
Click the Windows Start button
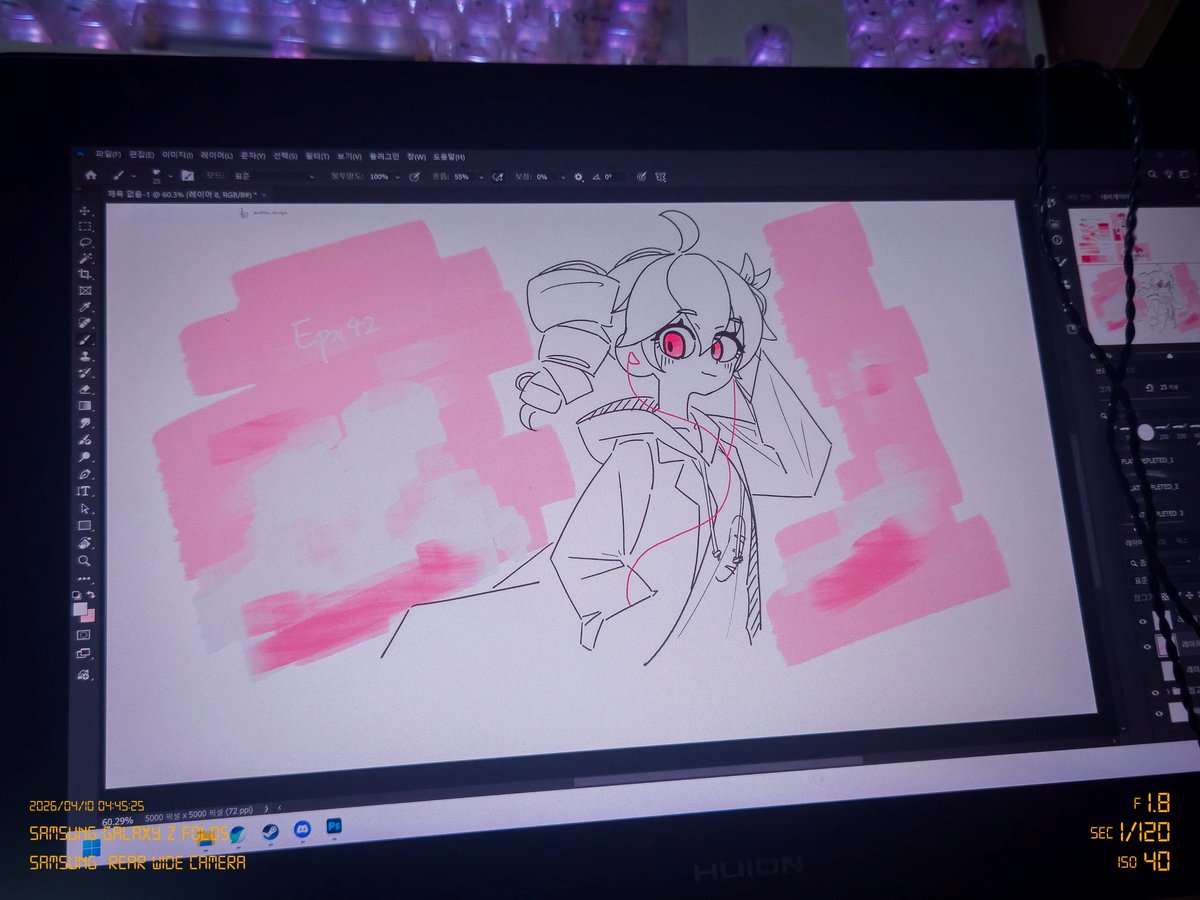pyautogui.click(x=90, y=847)
